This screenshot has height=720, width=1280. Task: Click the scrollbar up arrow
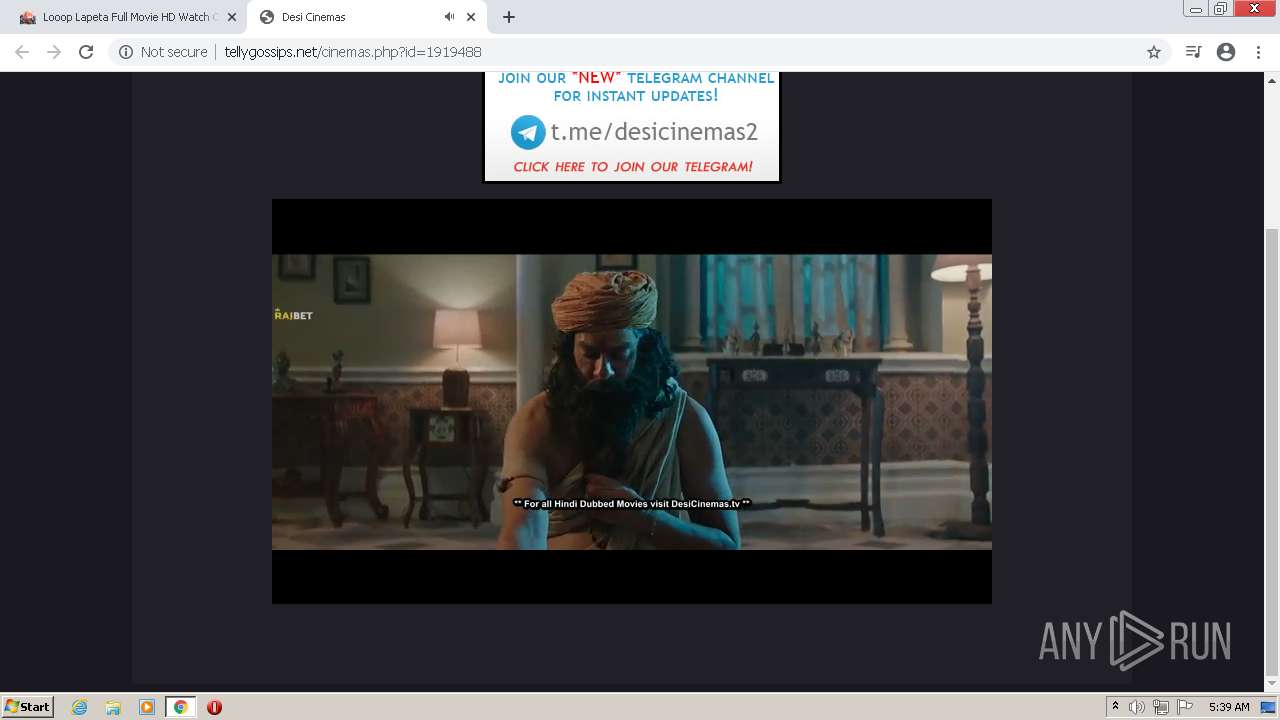coord(1272,80)
